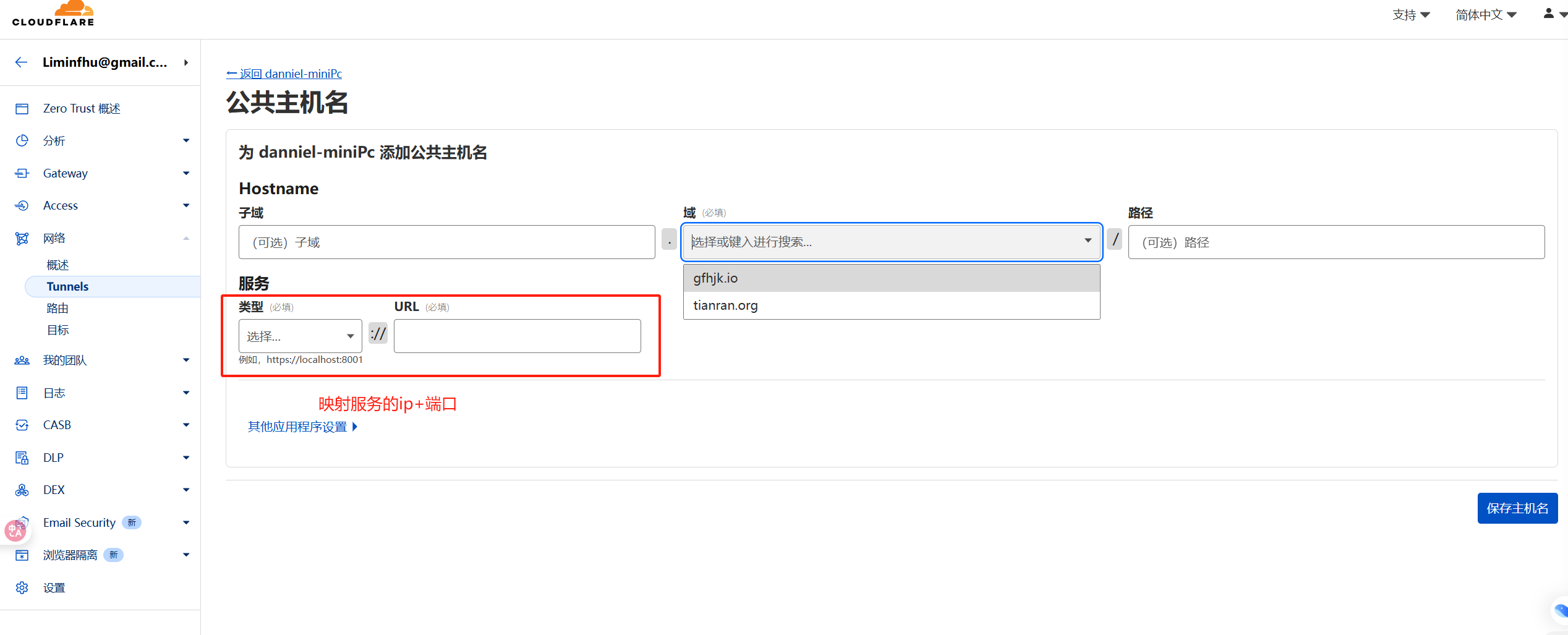The image size is (1568, 635).
Task: Expand the CASB sidebar section
Action: pyautogui.click(x=186, y=425)
